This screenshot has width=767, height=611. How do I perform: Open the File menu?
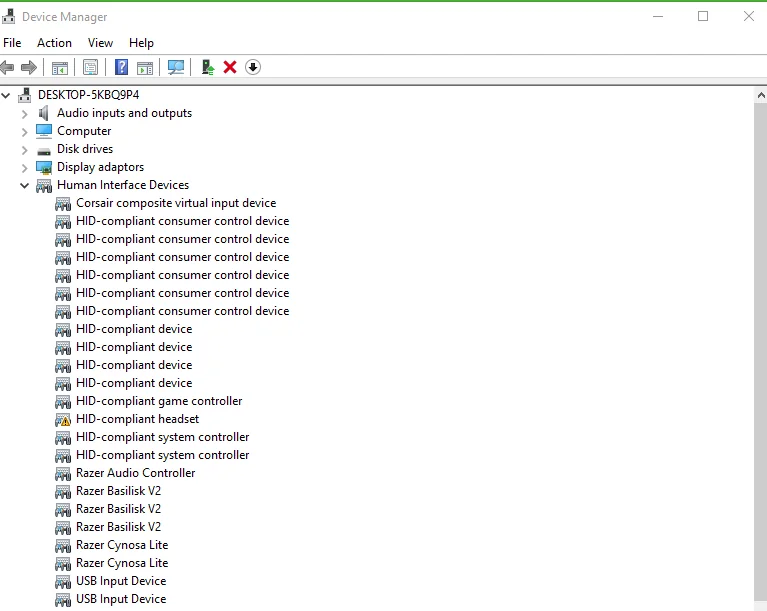click(12, 43)
